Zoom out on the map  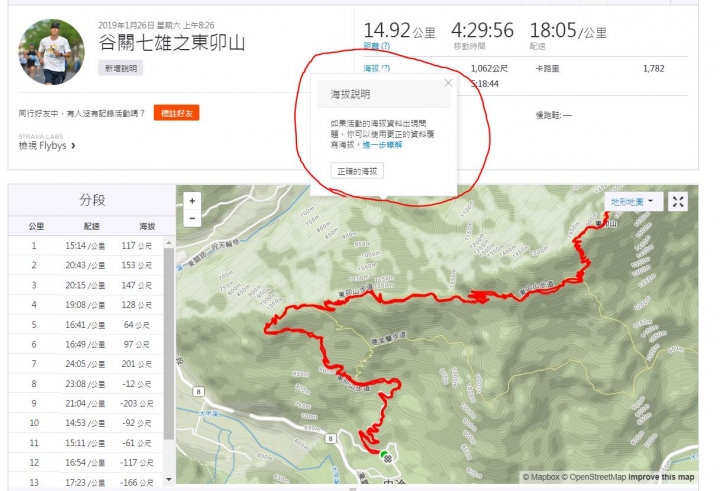click(x=192, y=218)
